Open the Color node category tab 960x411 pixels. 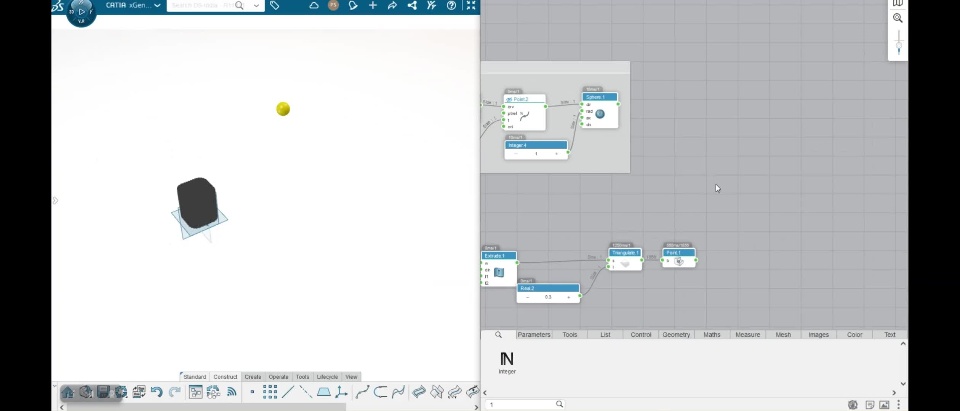pyautogui.click(x=854, y=334)
